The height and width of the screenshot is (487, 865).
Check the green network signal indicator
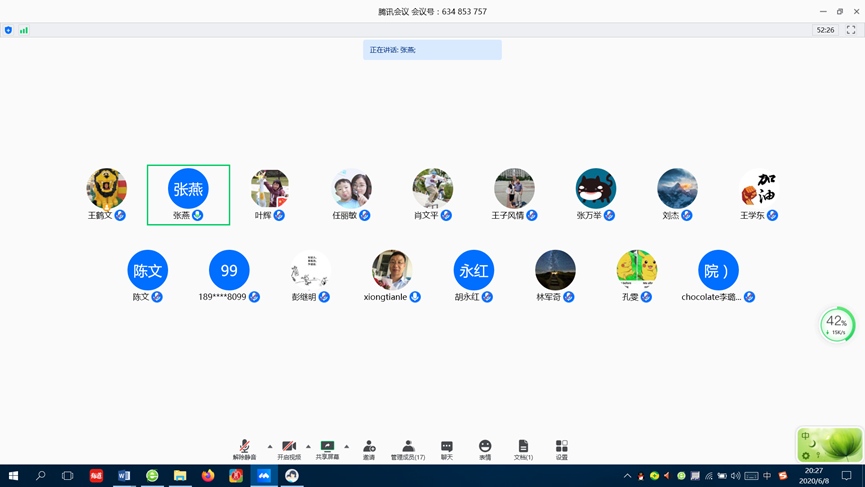(x=24, y=30)
